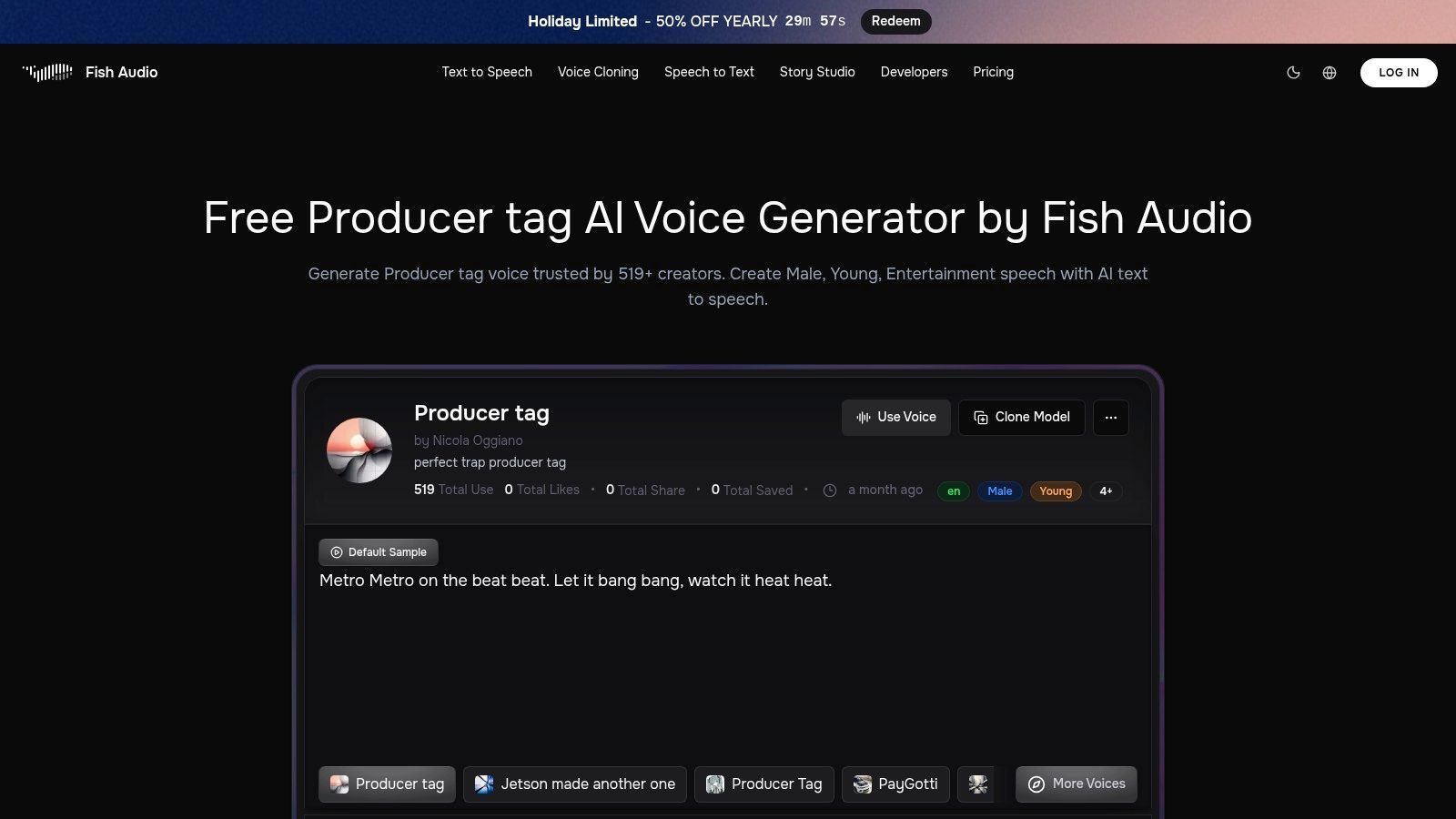This screenshot has height=819, width=1456.
Task: Open the Voice Cloning menu
Action: coord(598,72)
